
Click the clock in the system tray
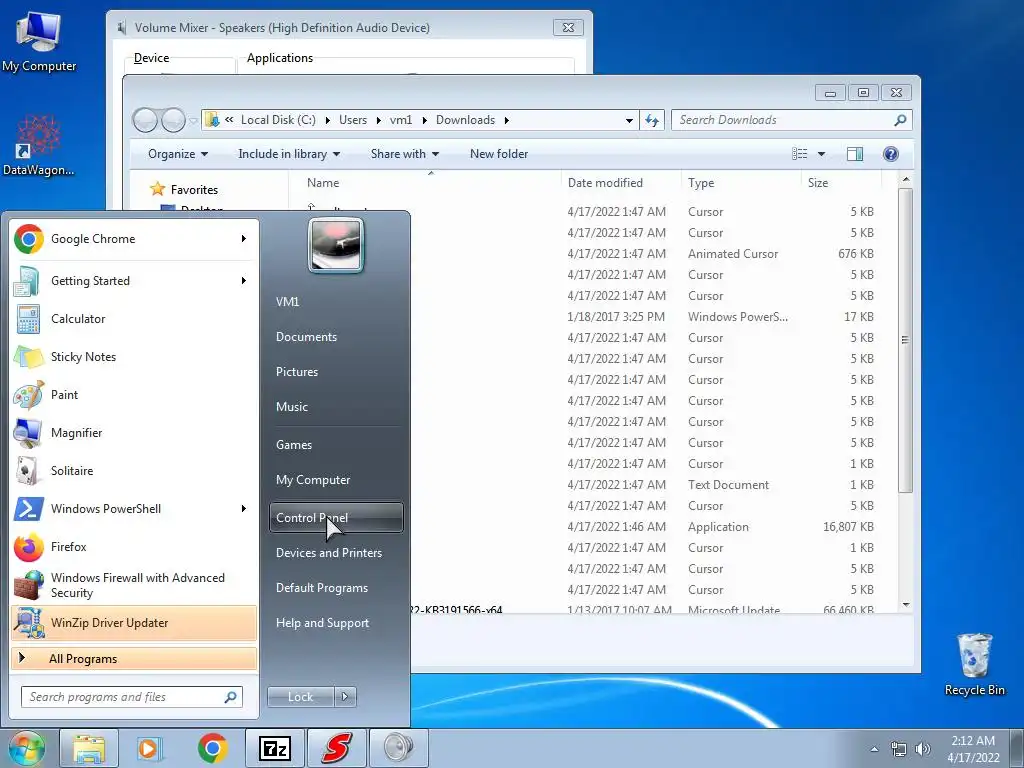(973, 749)
